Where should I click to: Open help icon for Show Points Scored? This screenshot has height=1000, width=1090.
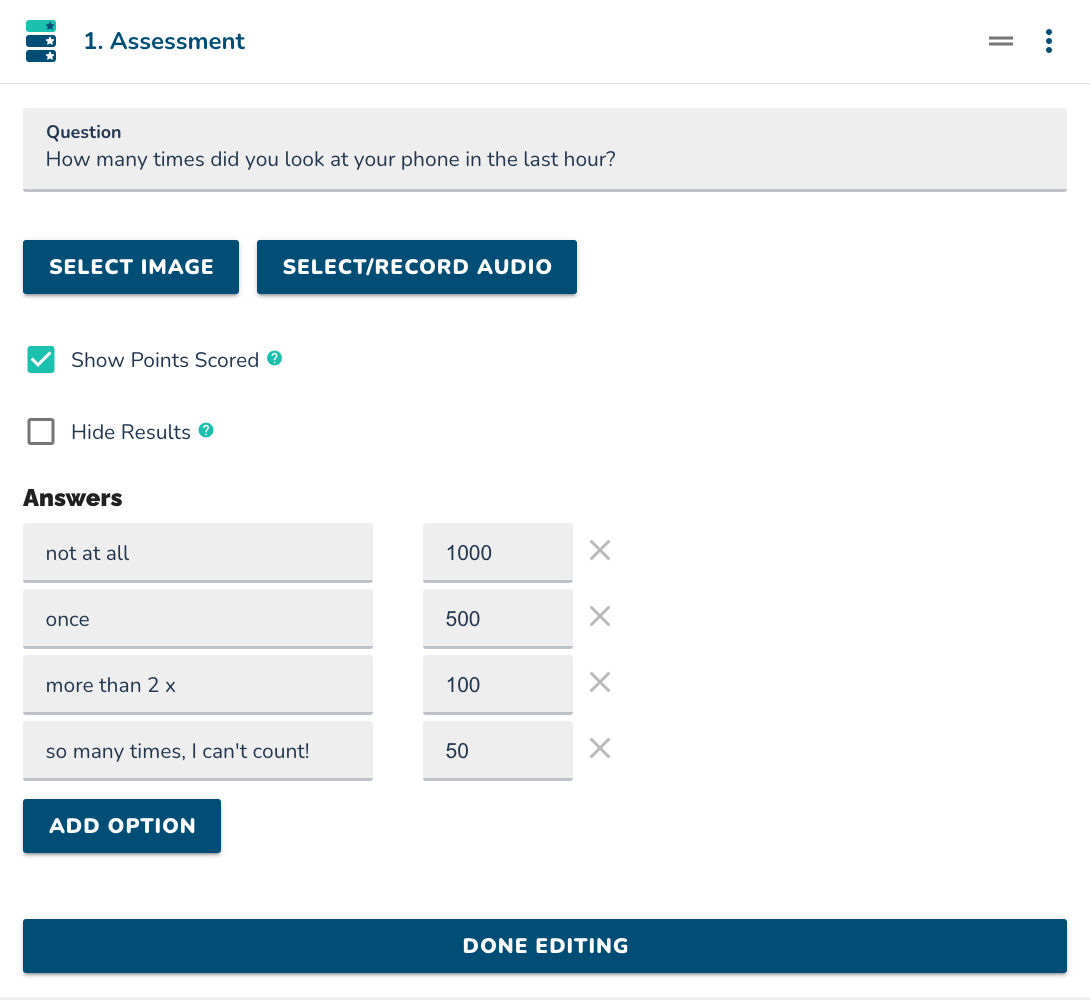275,358
